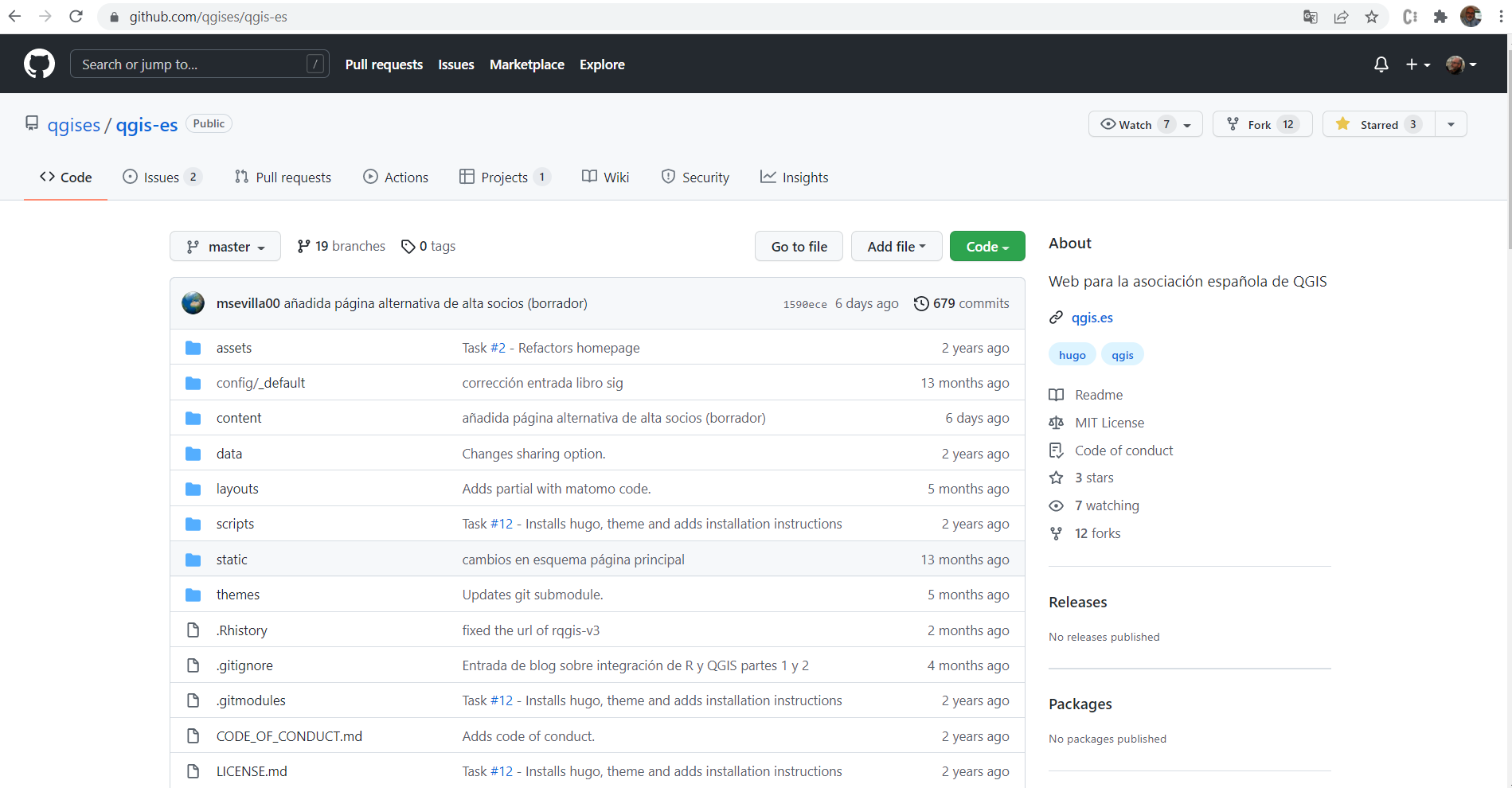Open commit hash 1590ece
The height and width of the screenshot is (788, 1512).
805,304
